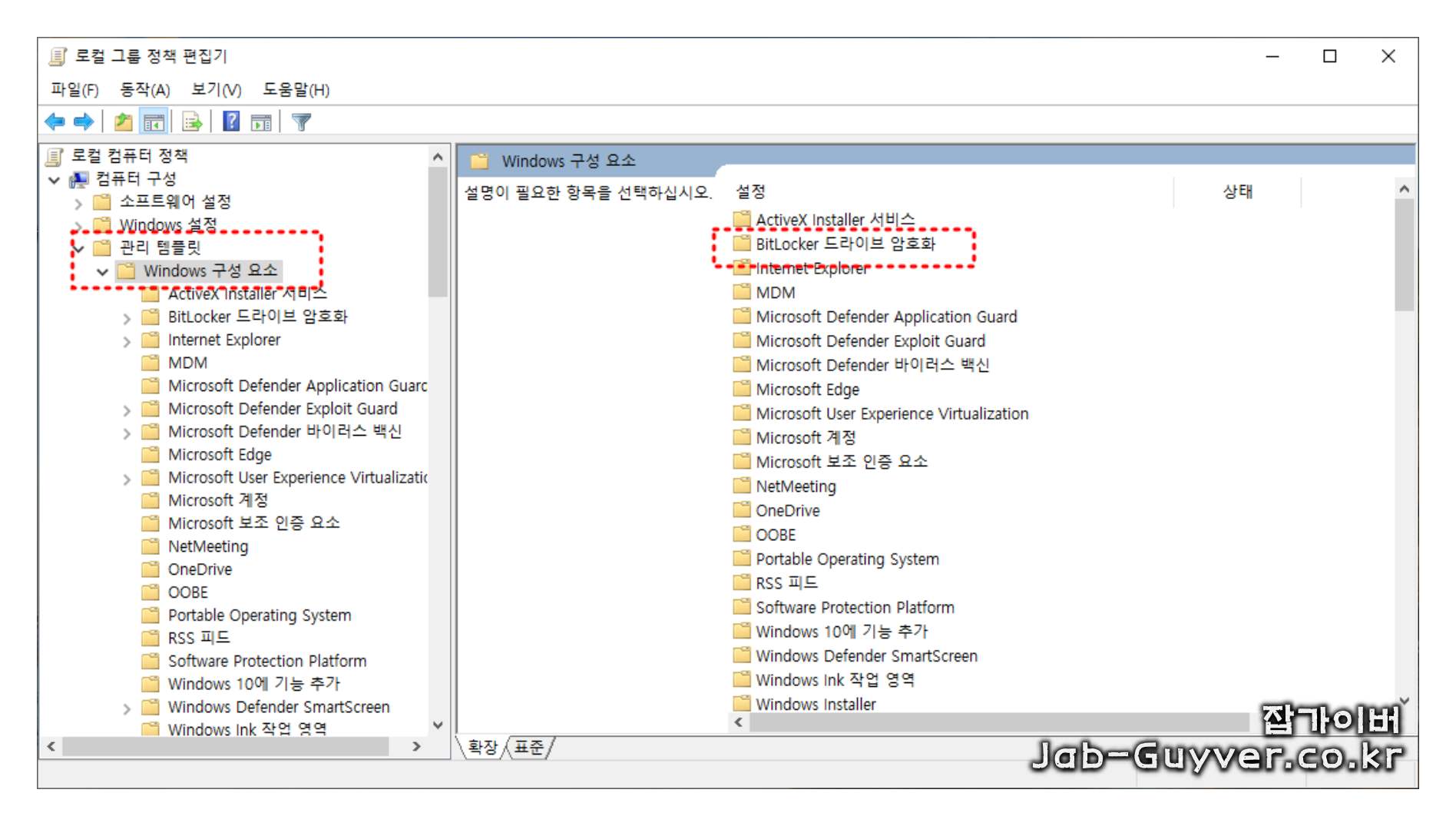Go up one level with folder icon
This screenshot has width=1456, height=826.
123,121
